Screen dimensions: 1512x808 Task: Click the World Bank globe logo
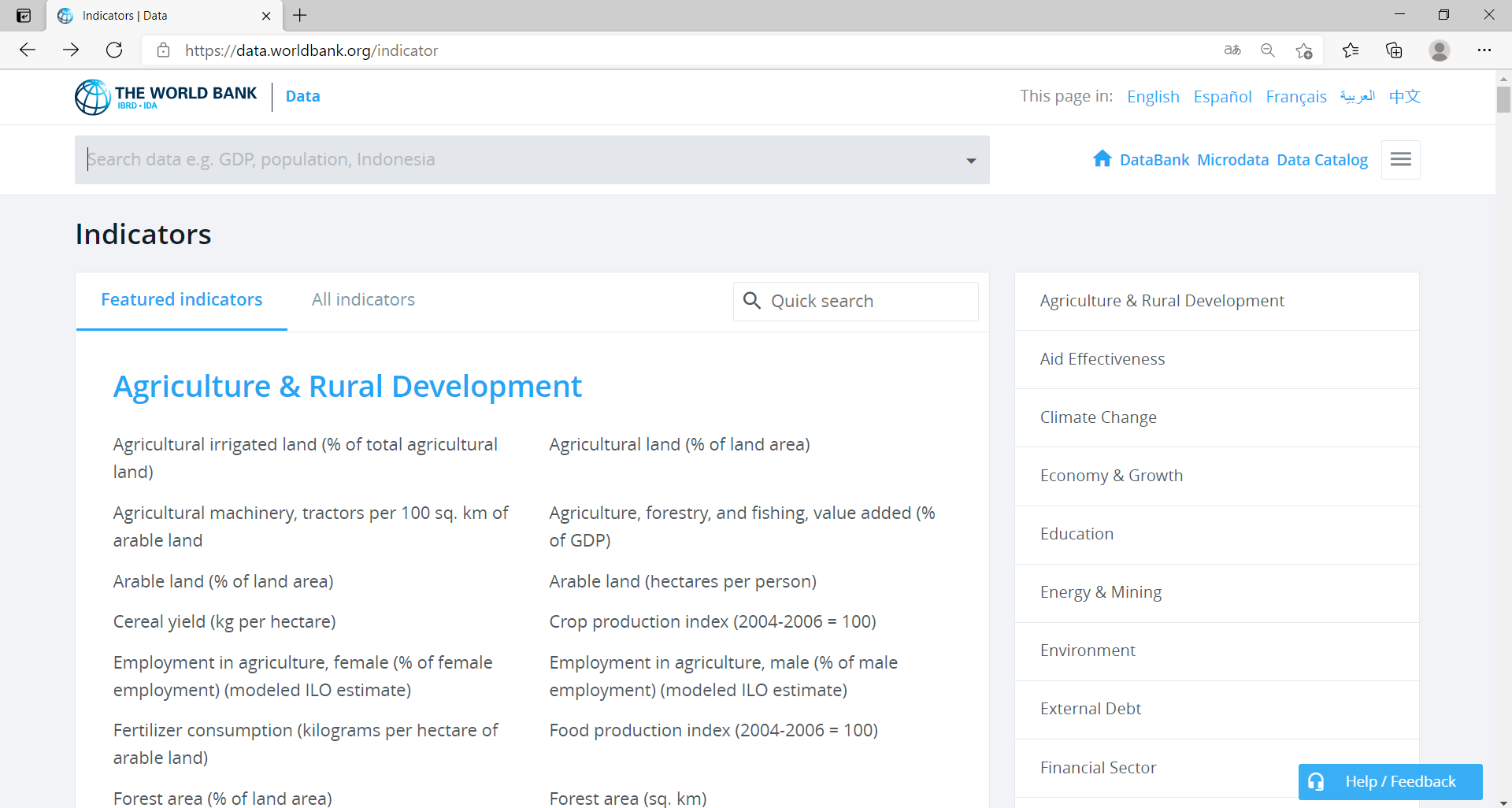[93, 97]
